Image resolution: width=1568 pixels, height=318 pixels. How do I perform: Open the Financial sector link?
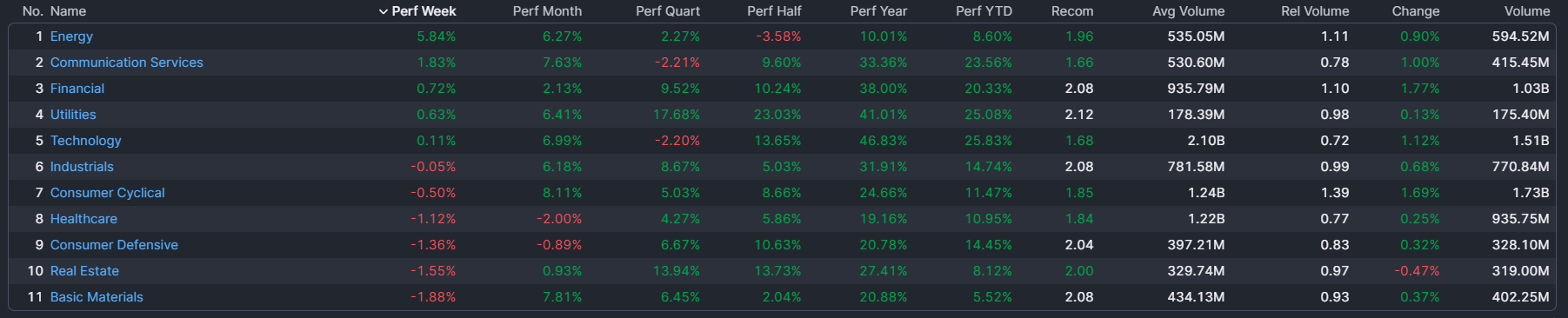point(77,89)
